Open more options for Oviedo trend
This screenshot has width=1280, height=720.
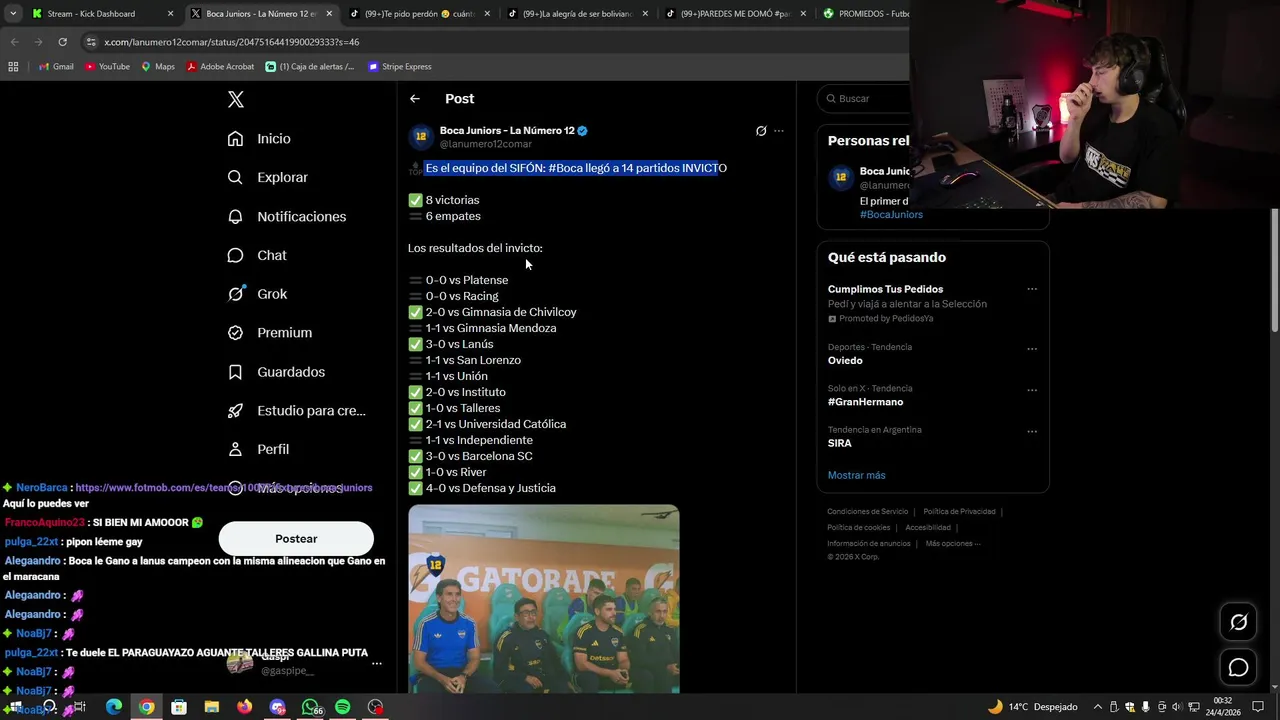pos(1032,349)
